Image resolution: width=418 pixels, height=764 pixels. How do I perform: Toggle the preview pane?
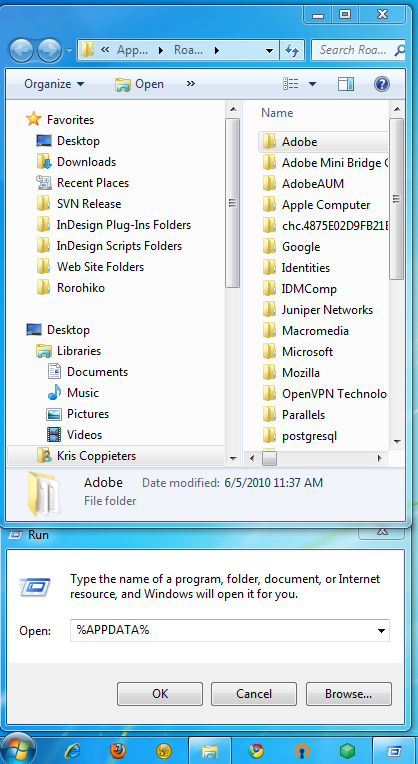point(346,84)
